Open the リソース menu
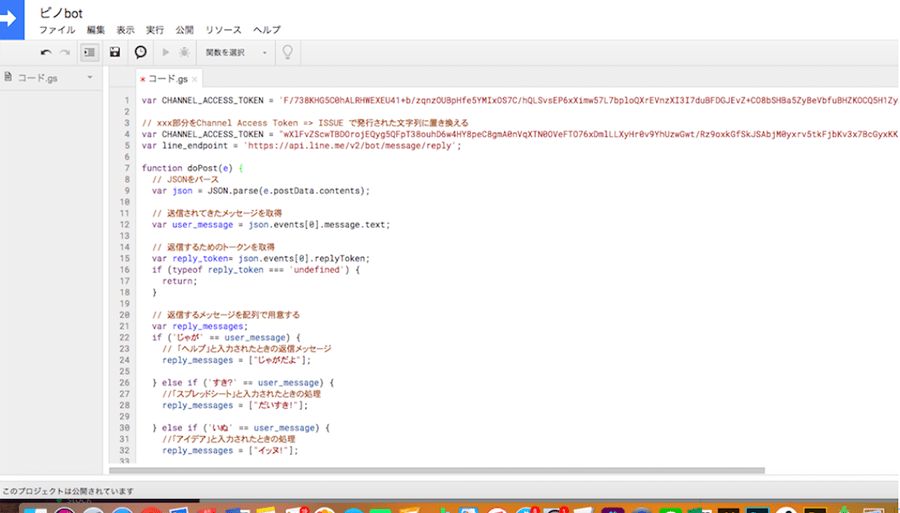900x513 pixels. coord(223,30)
